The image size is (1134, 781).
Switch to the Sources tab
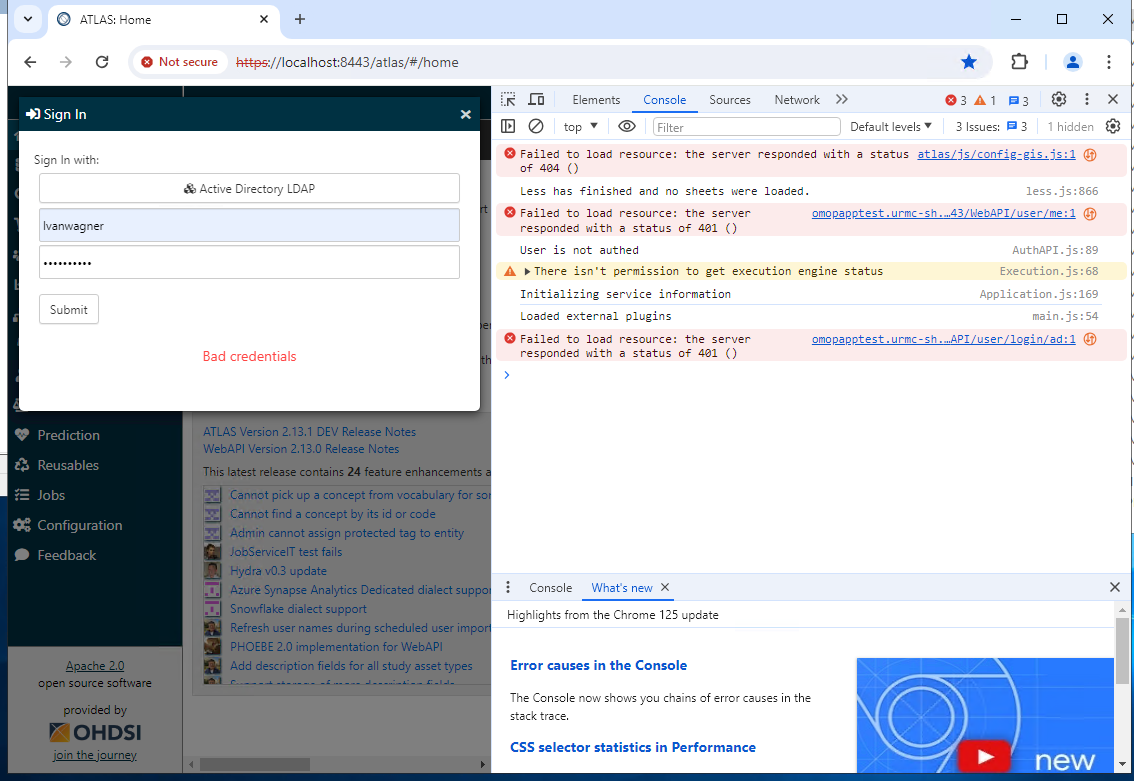tap(730, 100)
